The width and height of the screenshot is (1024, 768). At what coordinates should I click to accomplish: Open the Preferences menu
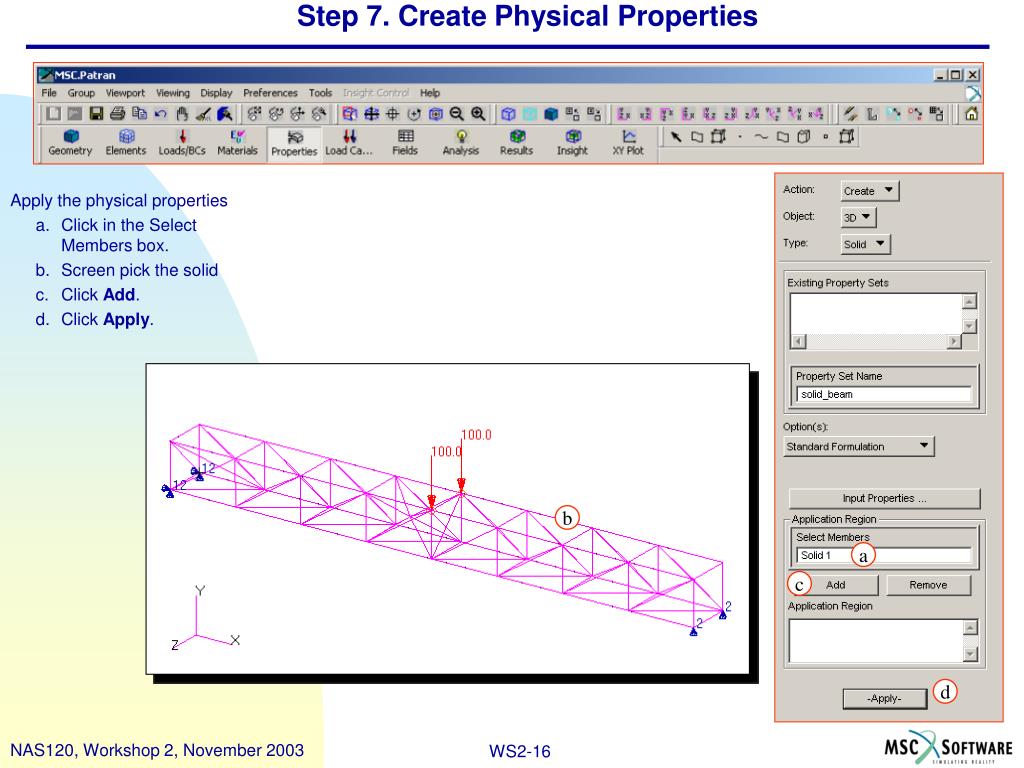270,93
